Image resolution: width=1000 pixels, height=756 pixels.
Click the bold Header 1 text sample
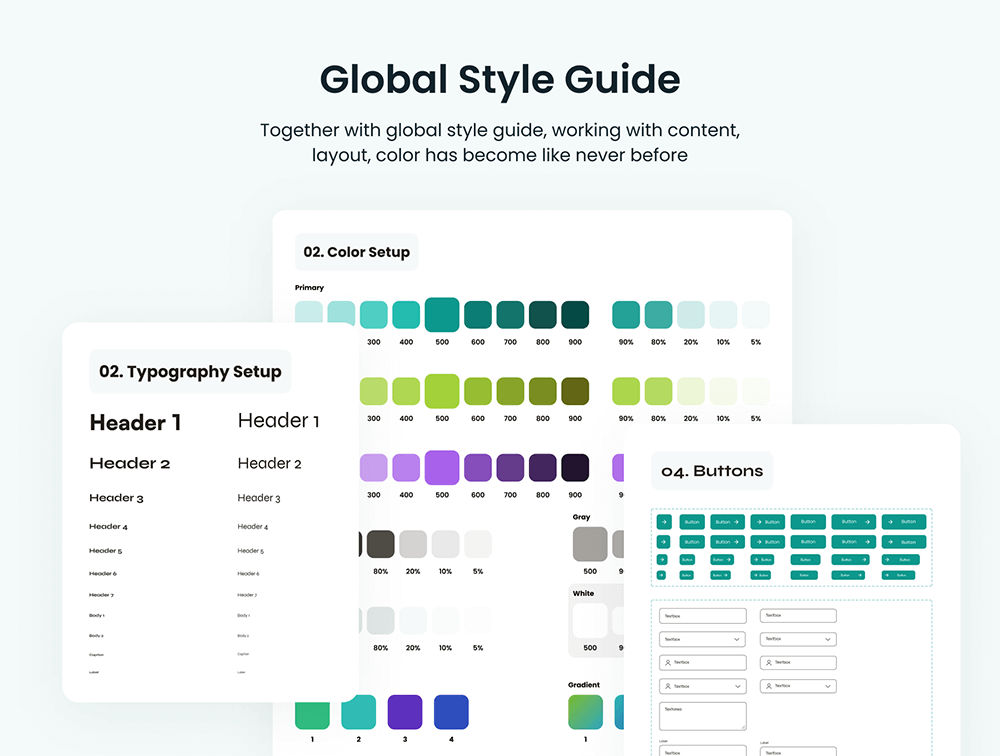tap(136, 422)
